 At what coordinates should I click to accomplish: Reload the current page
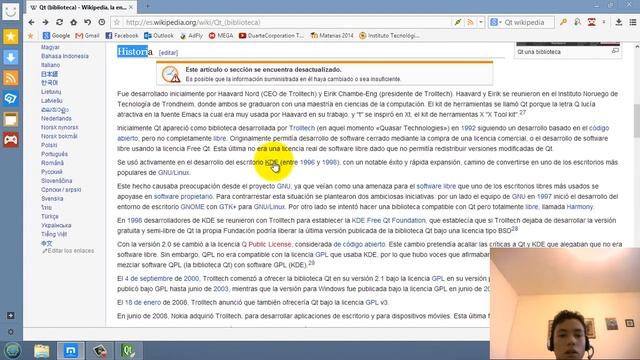60,22
